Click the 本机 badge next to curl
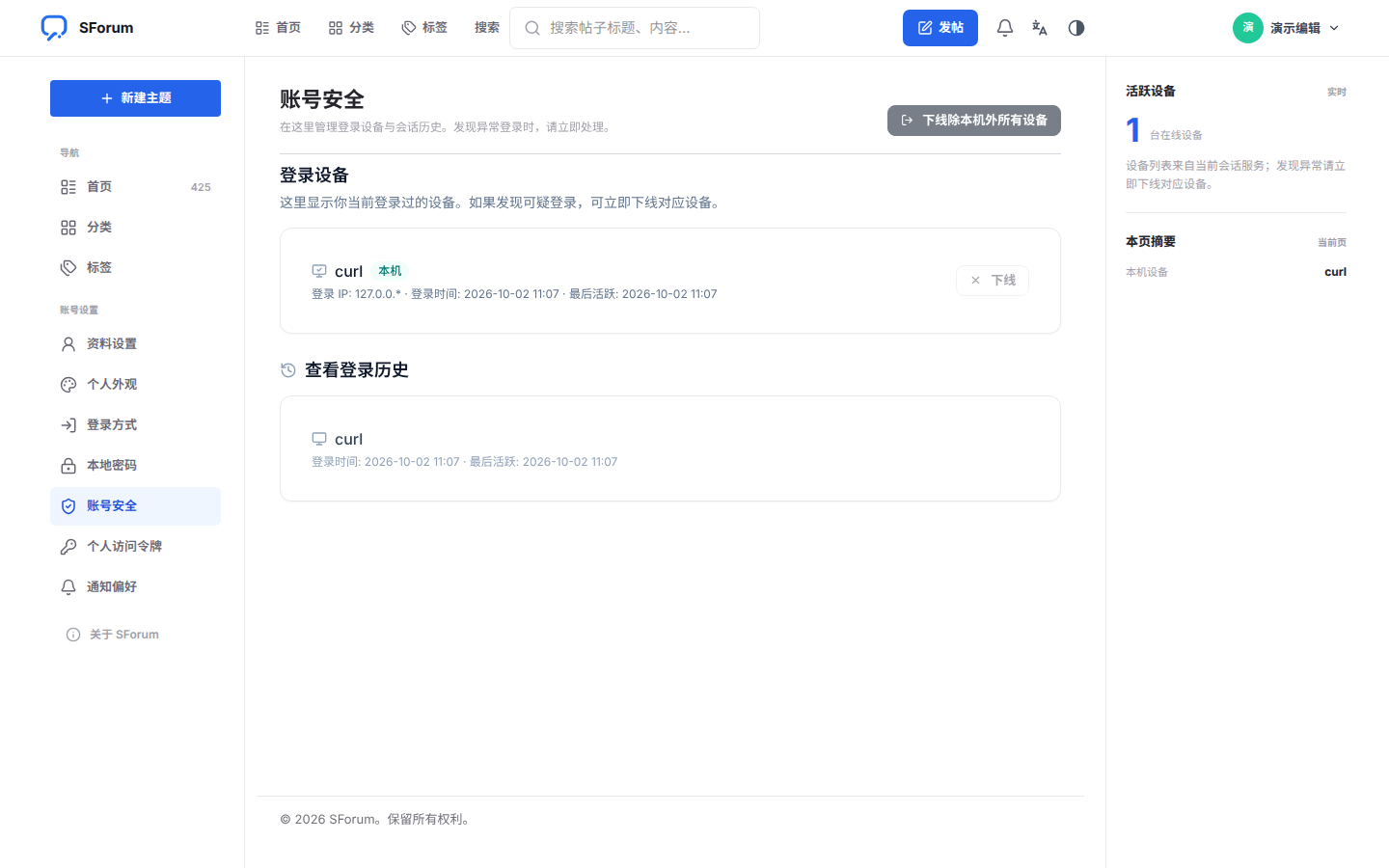Image resolution: width=1389 pixels, height=868 pixels. click(390, 271)
